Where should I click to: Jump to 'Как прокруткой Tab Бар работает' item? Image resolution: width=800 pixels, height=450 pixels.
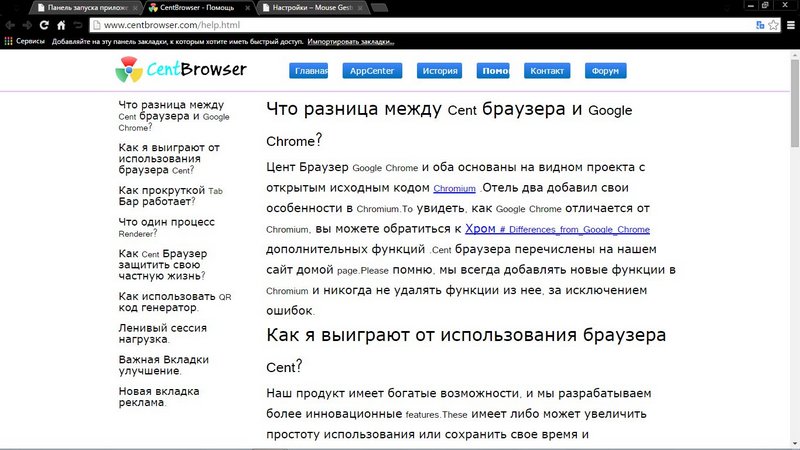pyautogui.click(x=170, y=196)
